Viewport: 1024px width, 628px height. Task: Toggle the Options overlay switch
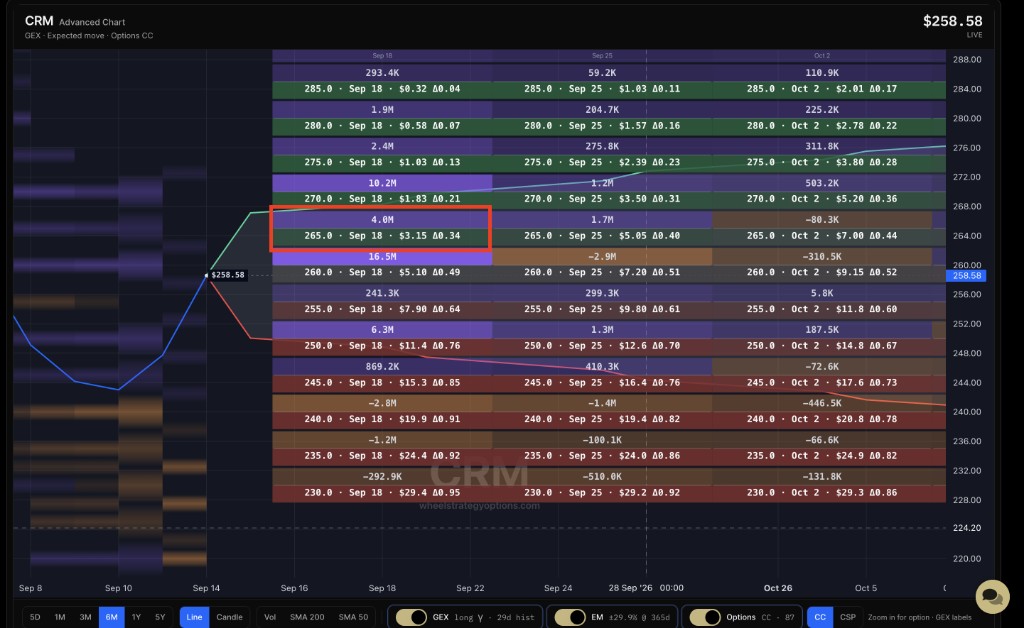tap(705, 617)
